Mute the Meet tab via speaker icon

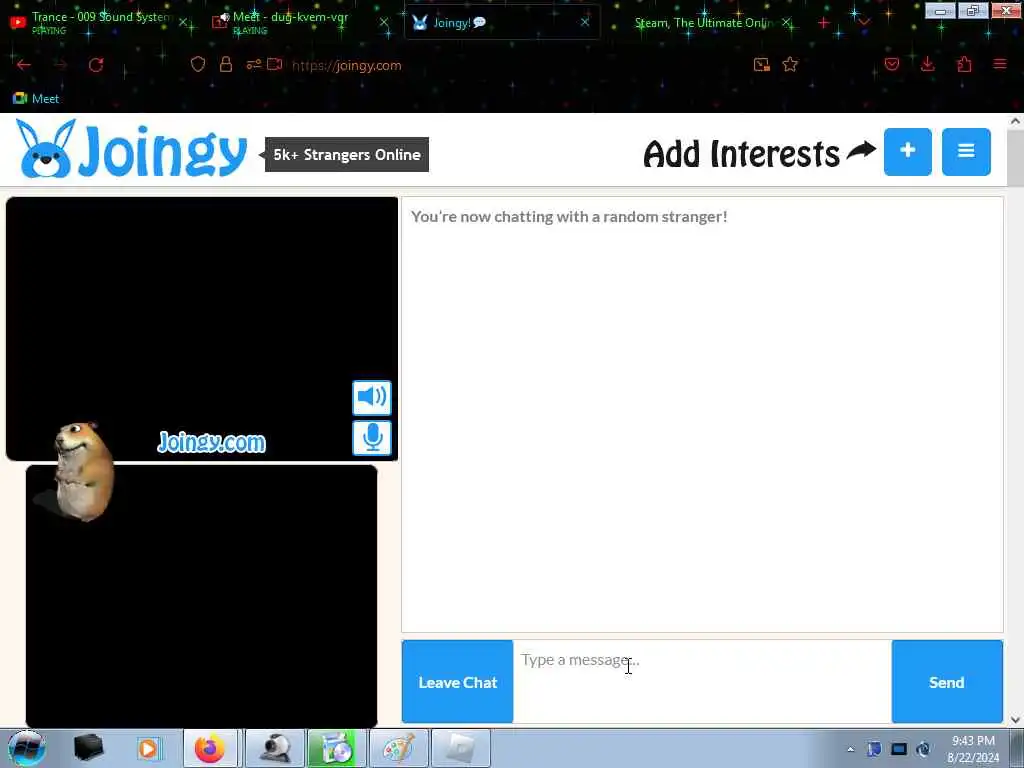[224, 17]
